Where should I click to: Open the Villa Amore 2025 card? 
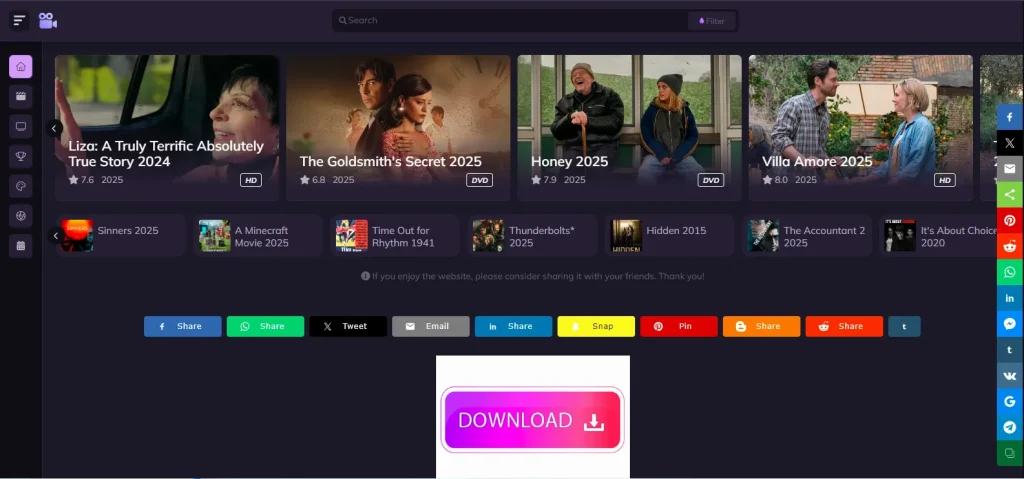tap(861, 127)
